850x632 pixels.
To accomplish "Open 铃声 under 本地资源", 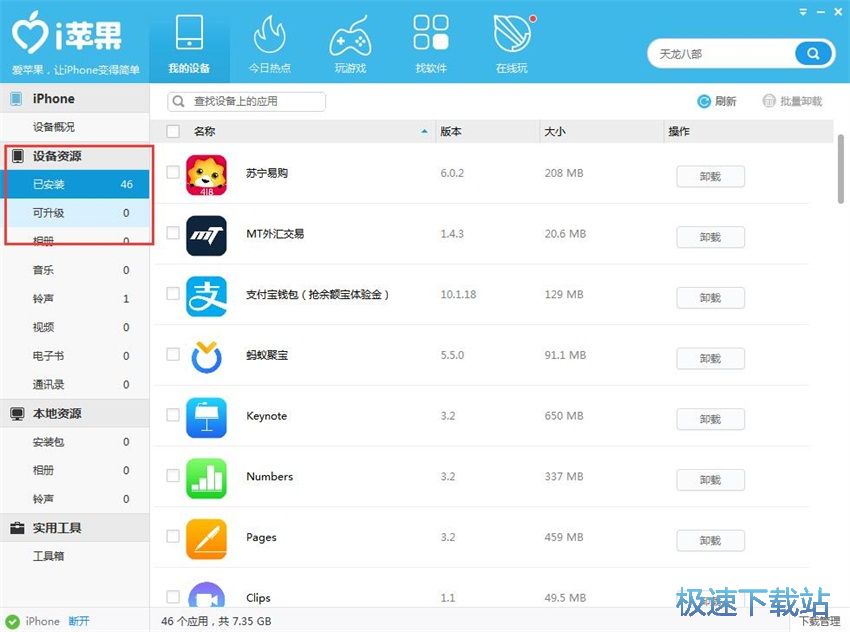I will point(75,499).
